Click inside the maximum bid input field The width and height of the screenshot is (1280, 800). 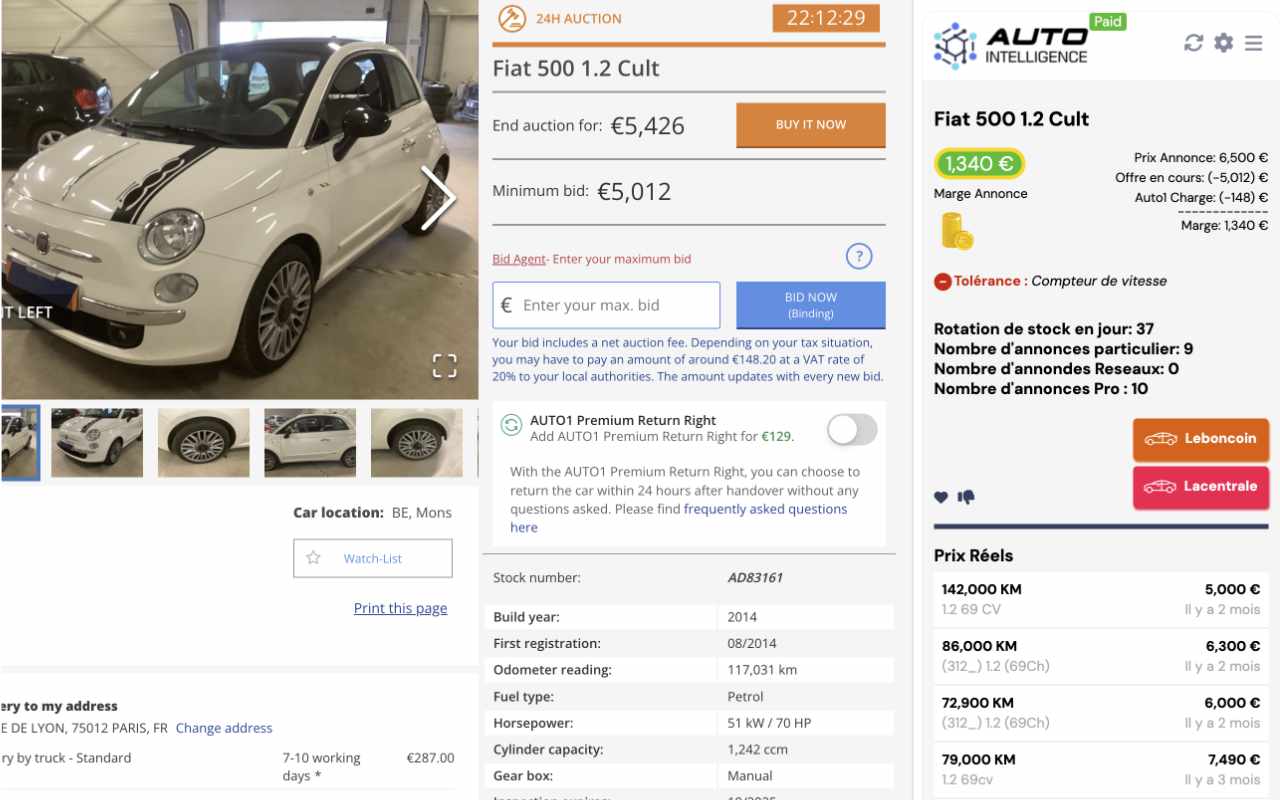(x=605, y=305)
